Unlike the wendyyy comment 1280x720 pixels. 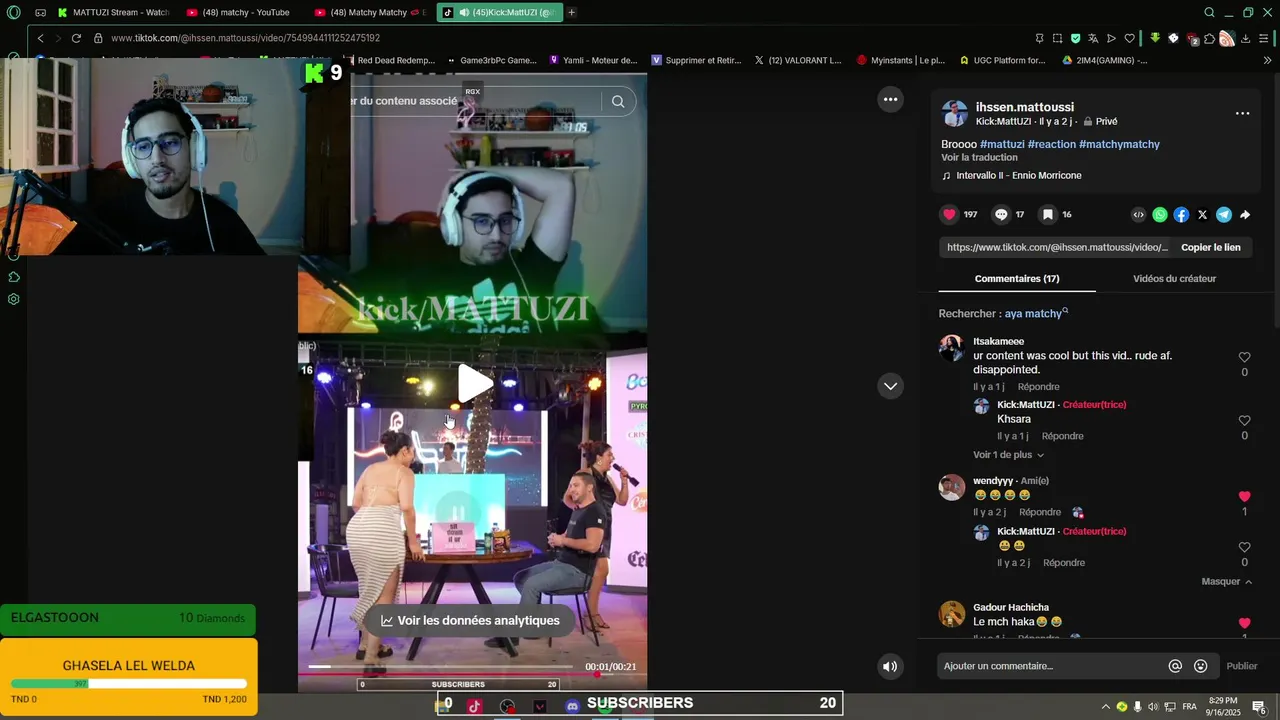pyautogui.click(x=1244, y=496)
